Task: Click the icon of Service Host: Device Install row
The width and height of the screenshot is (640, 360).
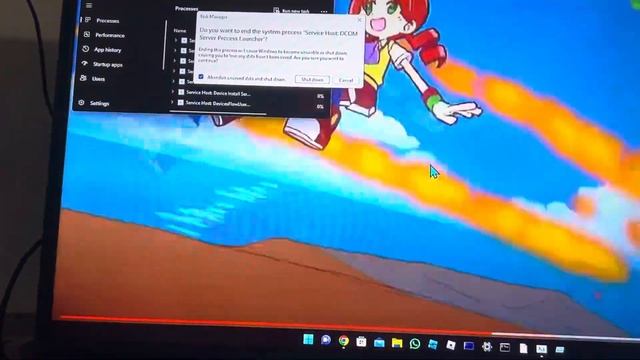Action: [x=181, y=93]
